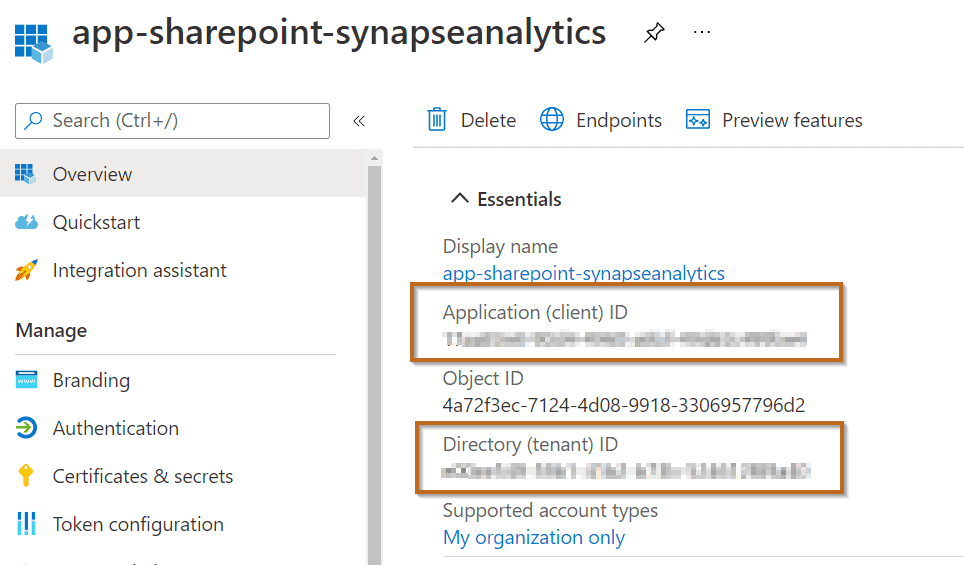
Task: Click the sidebar scrollbar up arrow
Action: click(x=374, y=159)
